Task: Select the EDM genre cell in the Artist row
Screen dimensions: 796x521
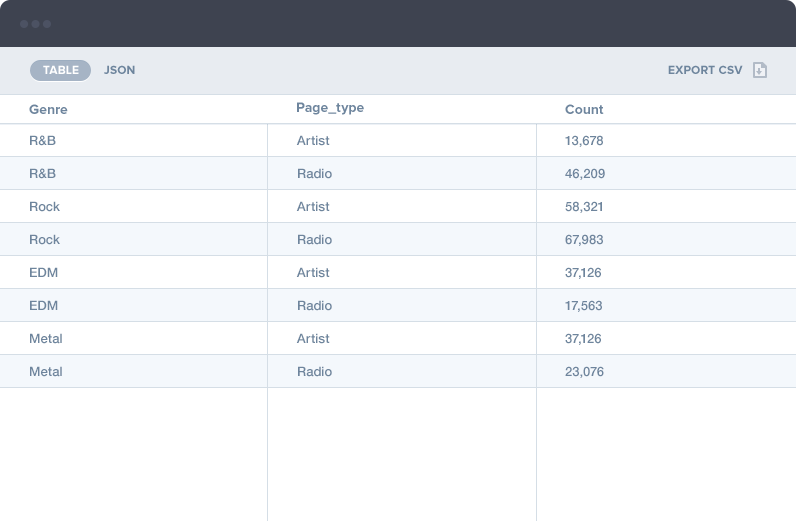Action: click(43, 273)
